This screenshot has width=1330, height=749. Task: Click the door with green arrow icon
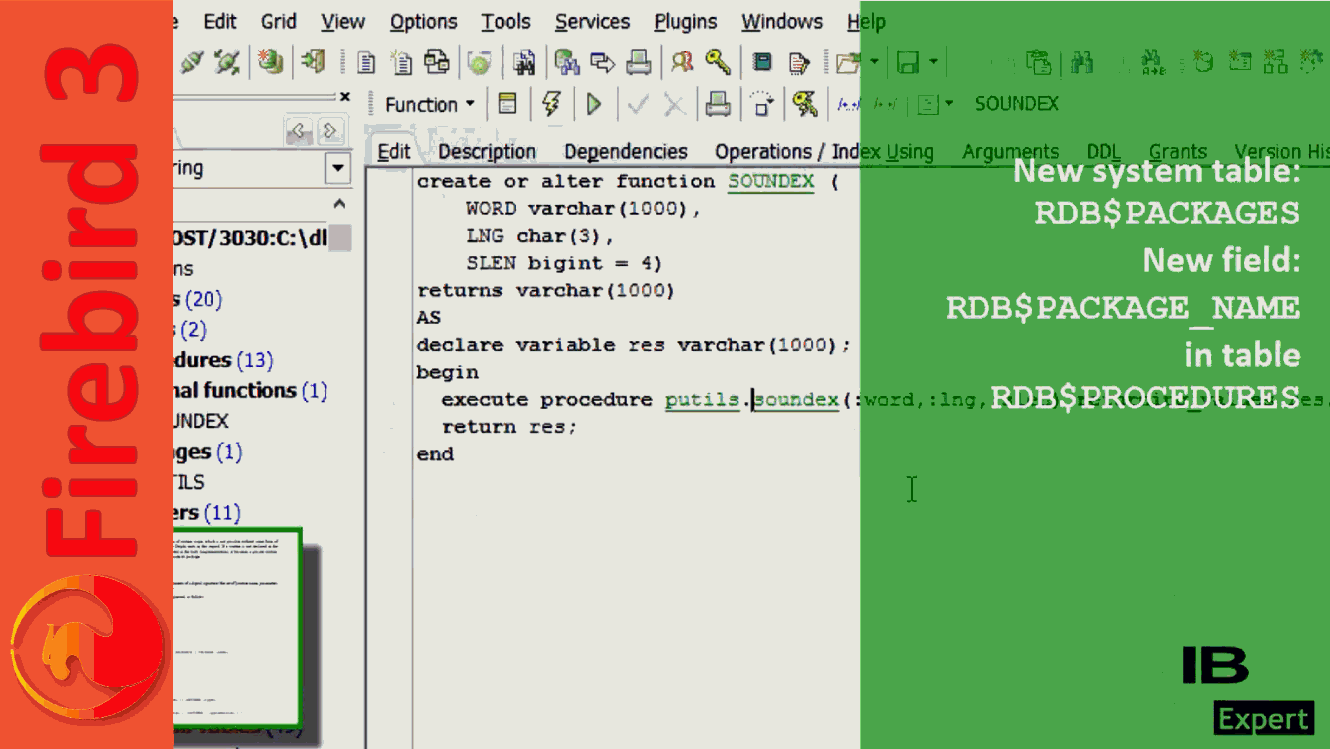[313, 62]
